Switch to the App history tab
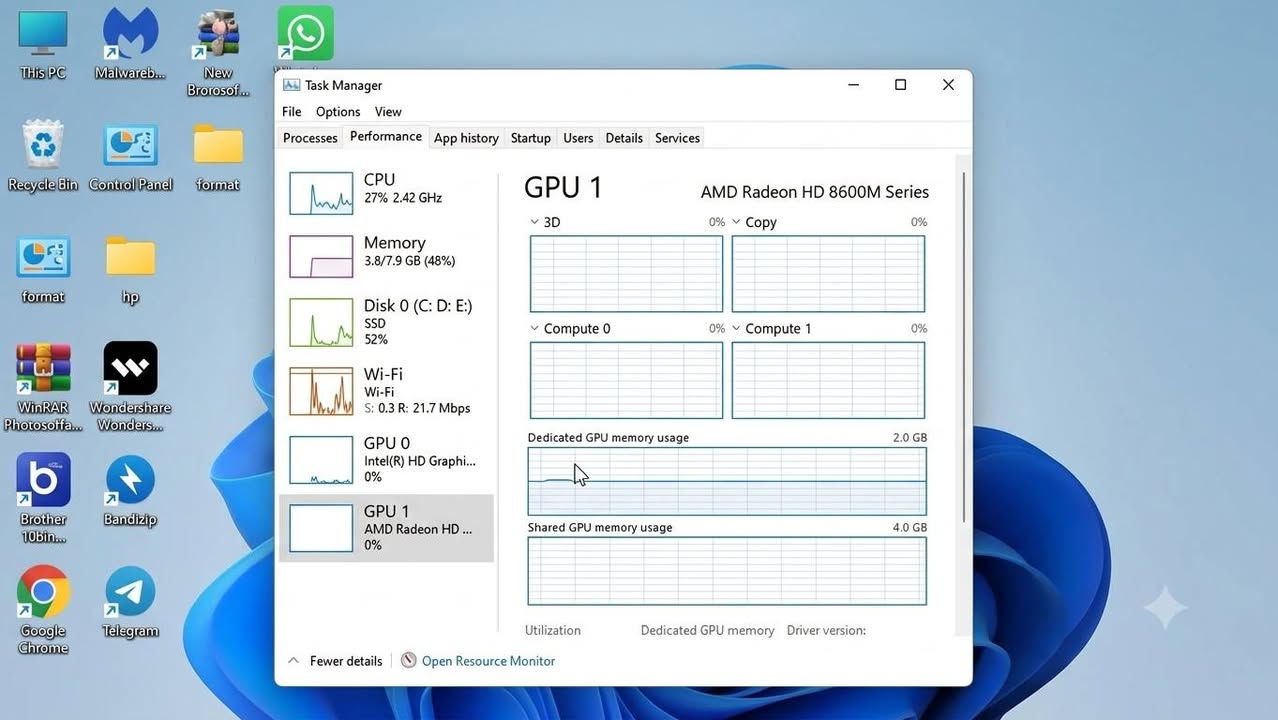Viewport: 1278px width, 720px height. (x=466, y=138)
